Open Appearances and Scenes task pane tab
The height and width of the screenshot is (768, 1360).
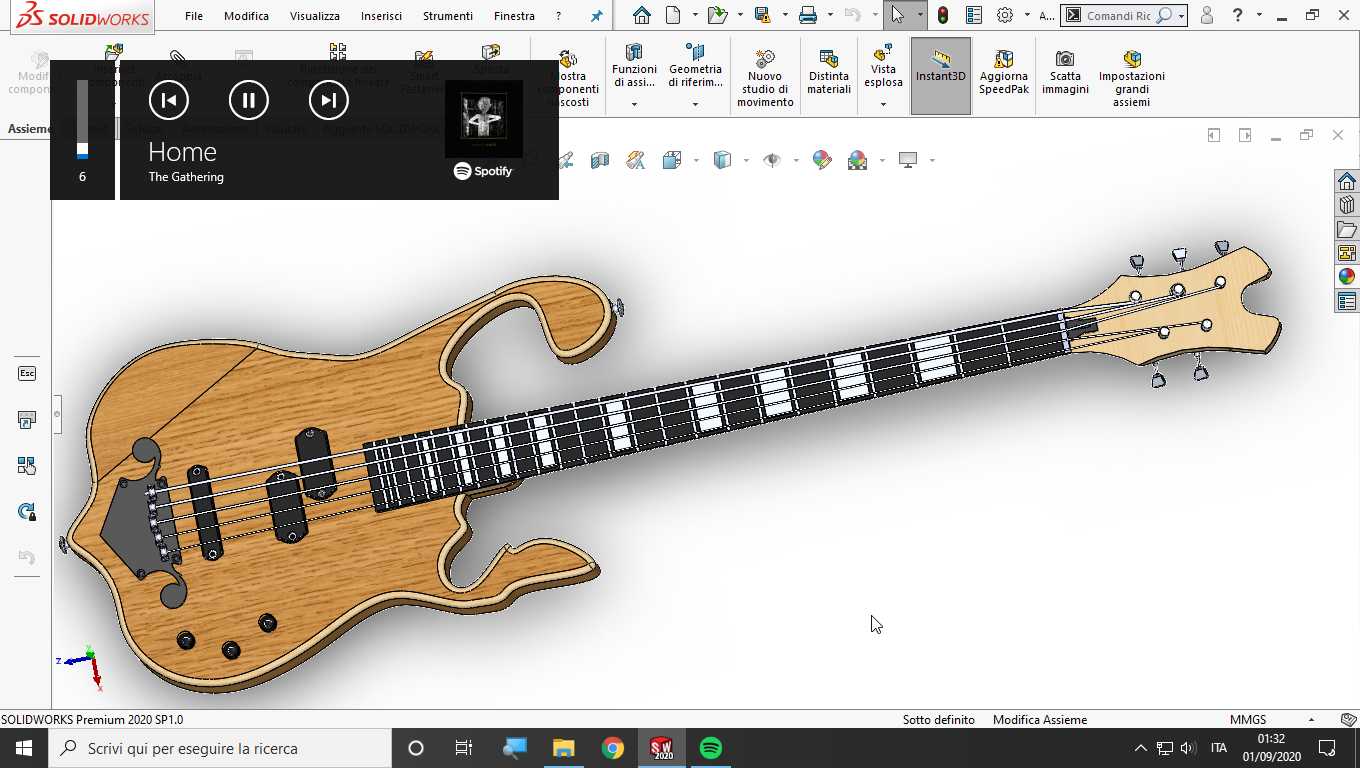1347,277
